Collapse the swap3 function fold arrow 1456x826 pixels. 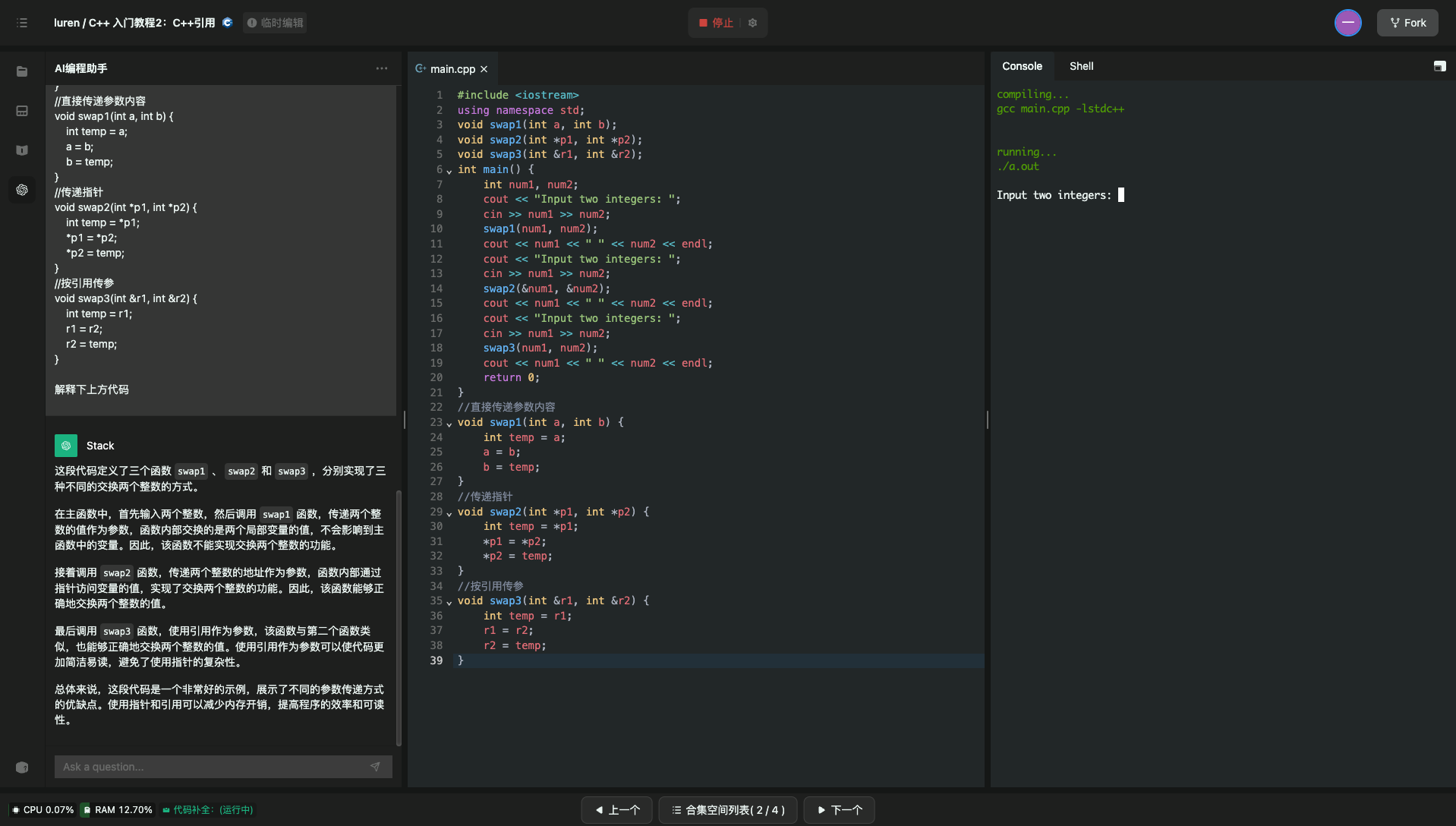tap(449, 602)
